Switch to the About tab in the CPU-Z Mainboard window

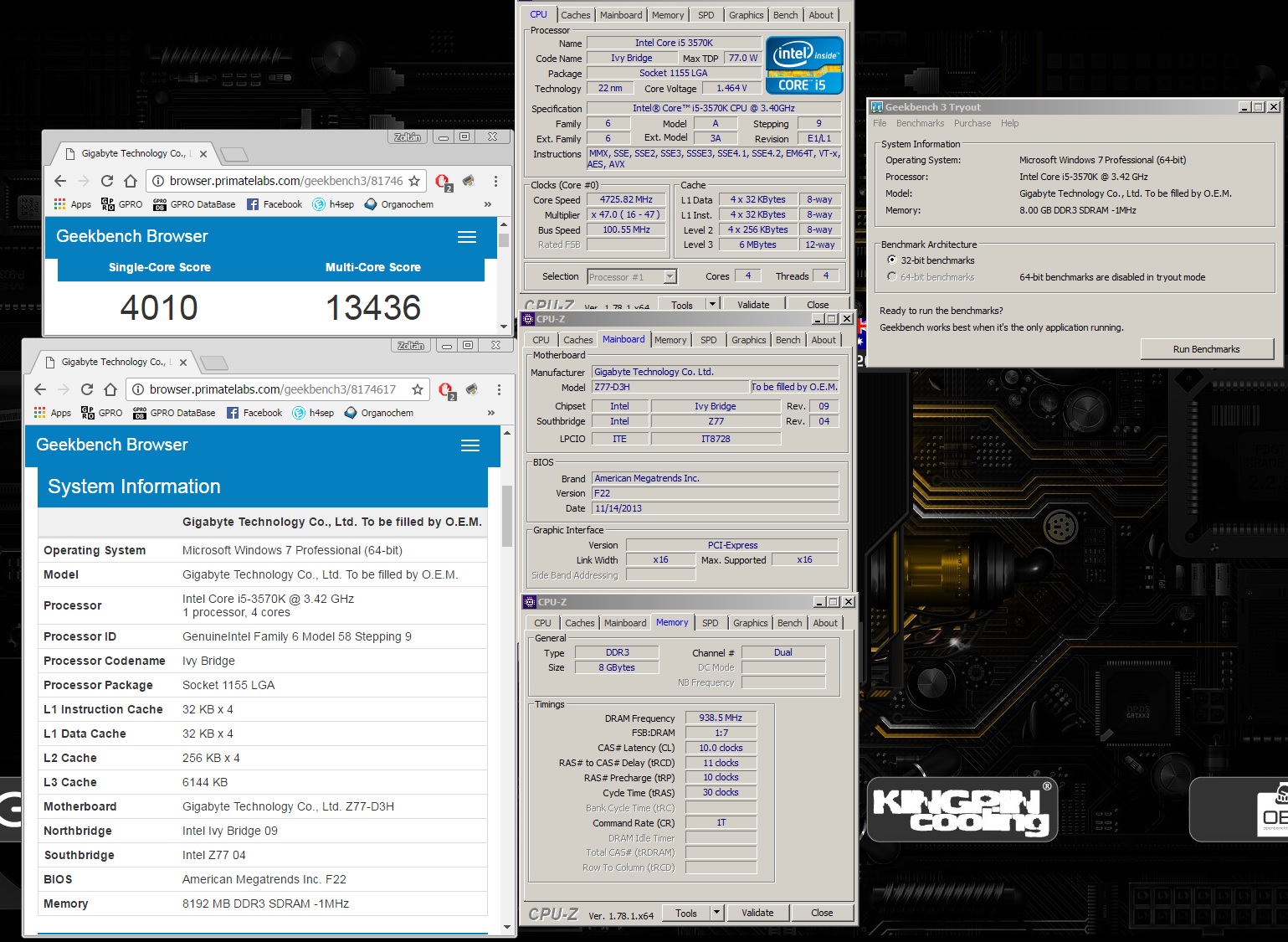pyautogui.click(x=824, y=340)
